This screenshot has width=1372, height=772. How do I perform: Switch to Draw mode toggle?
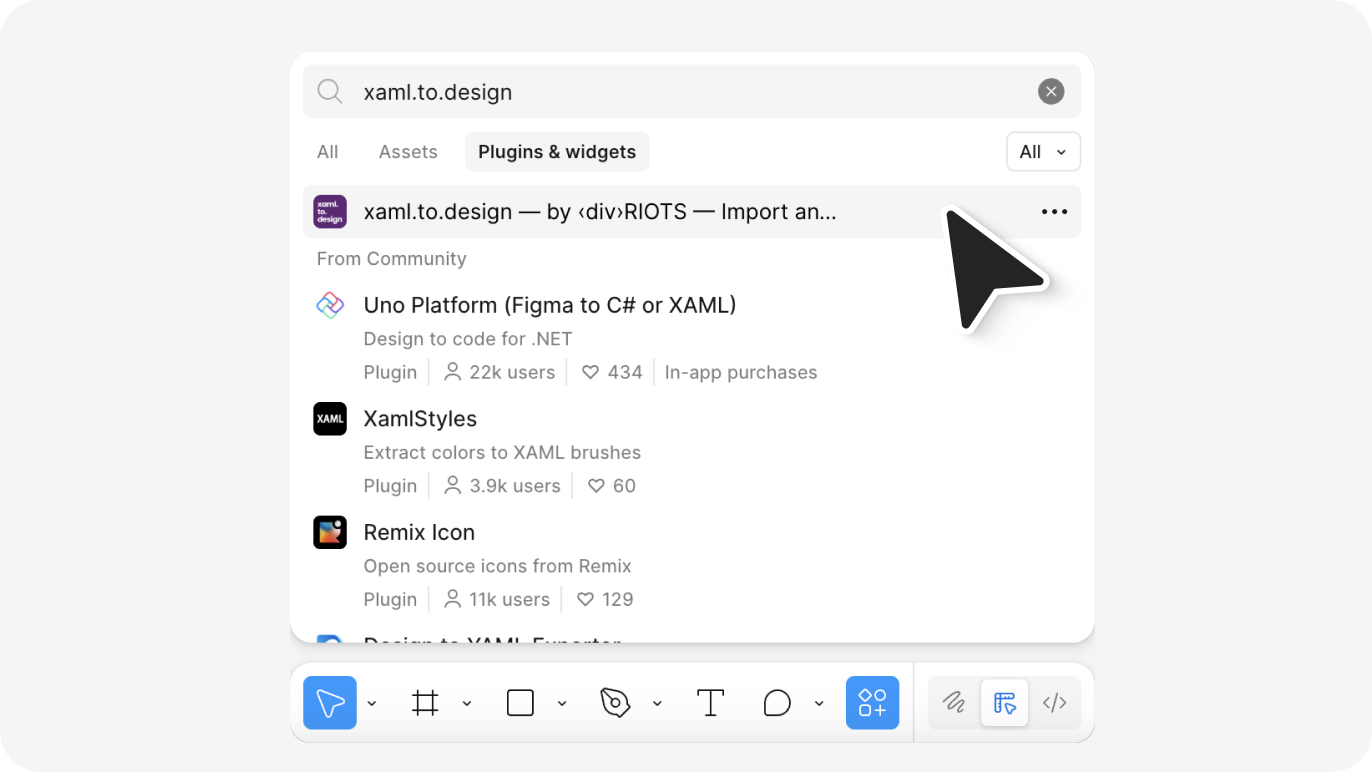(x=954, y=703)
